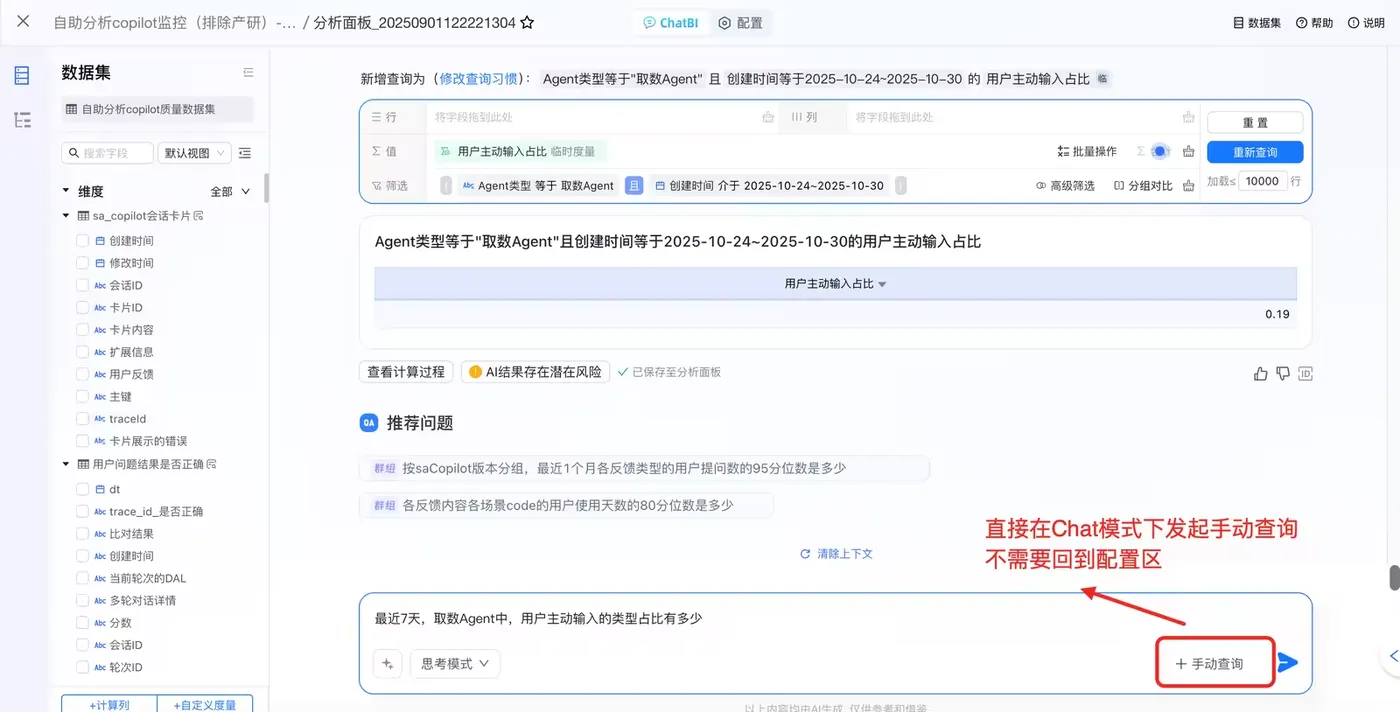The image size is (1400, 712).
Task: Click the info icon next to 用户问题结果是否正确
Action: (x=212, y=464)
